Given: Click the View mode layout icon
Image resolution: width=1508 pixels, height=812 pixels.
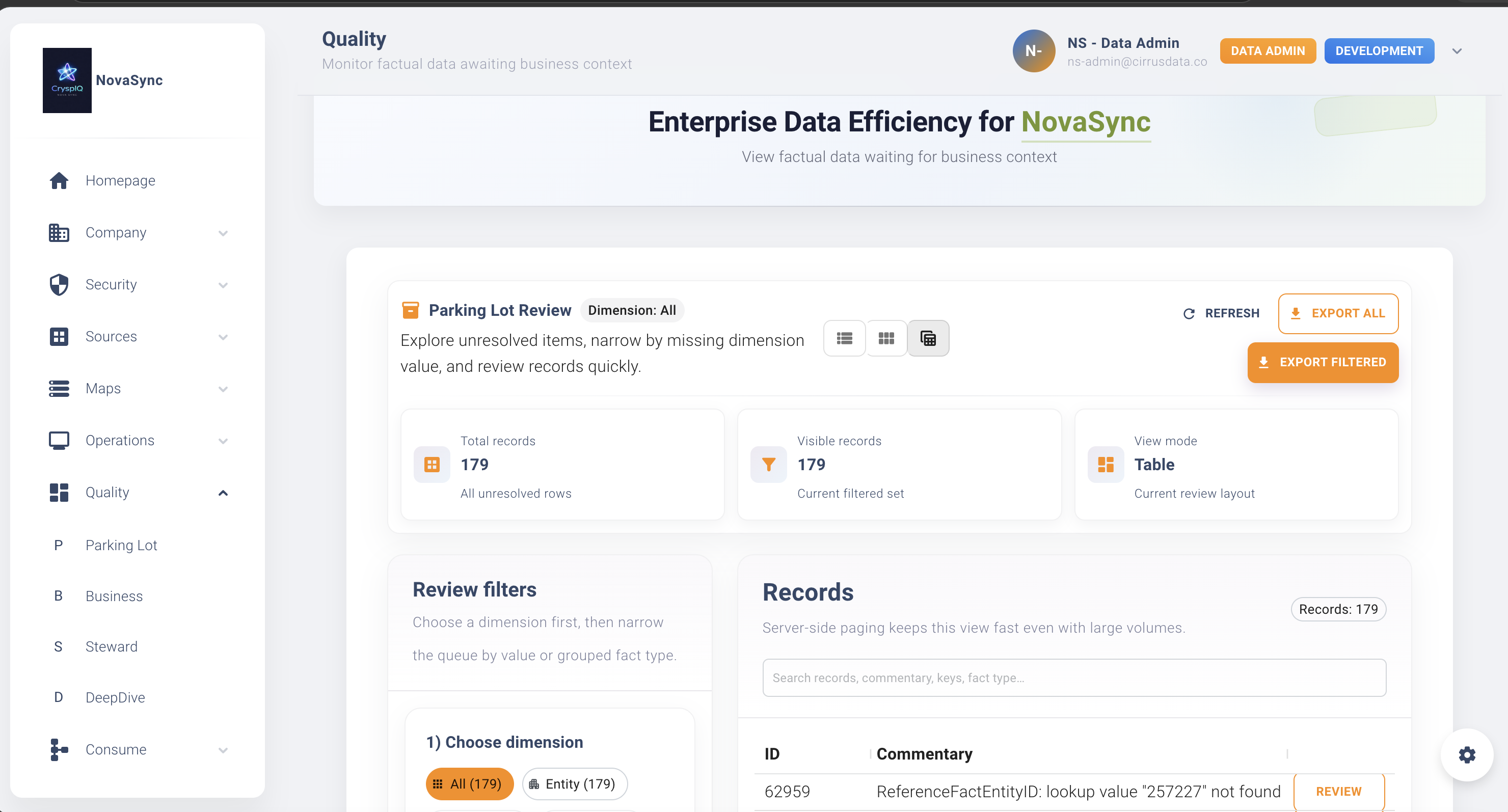Looking at the screenshot, I should (1106, 465).
